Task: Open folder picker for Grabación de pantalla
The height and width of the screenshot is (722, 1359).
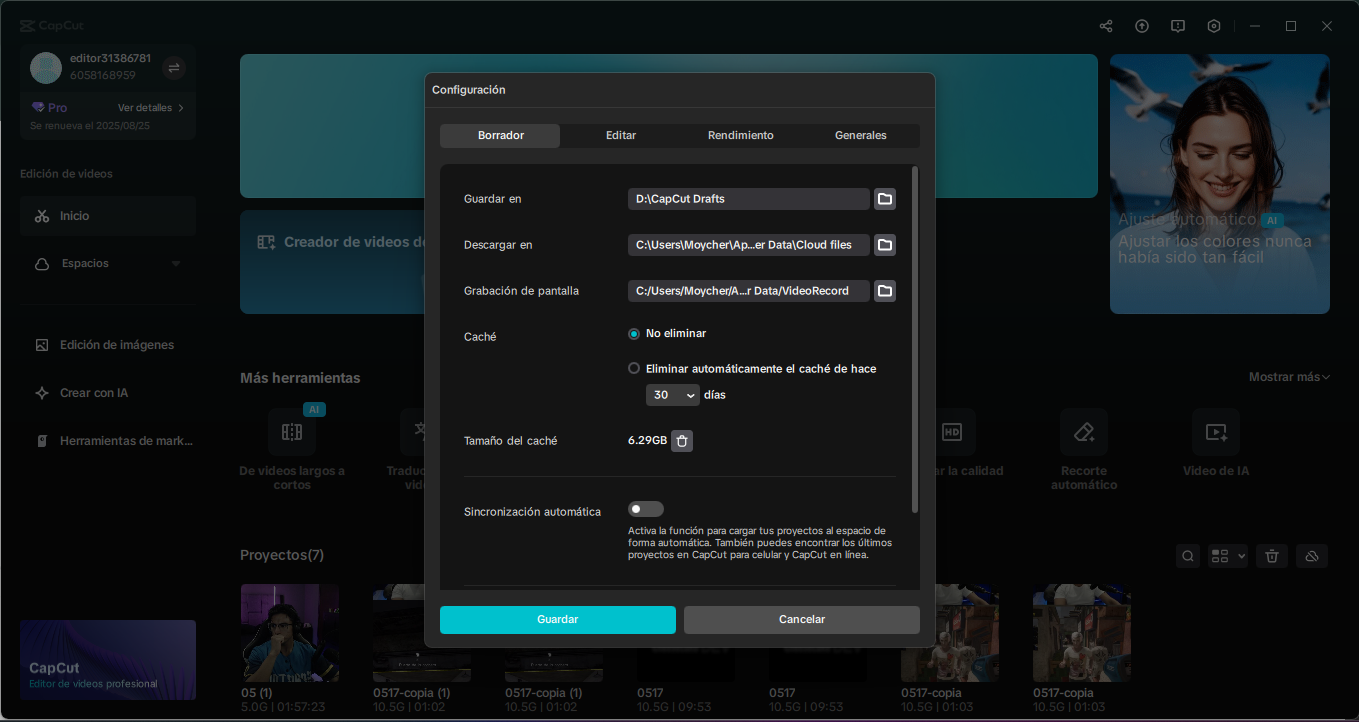Action: [885, 291]
